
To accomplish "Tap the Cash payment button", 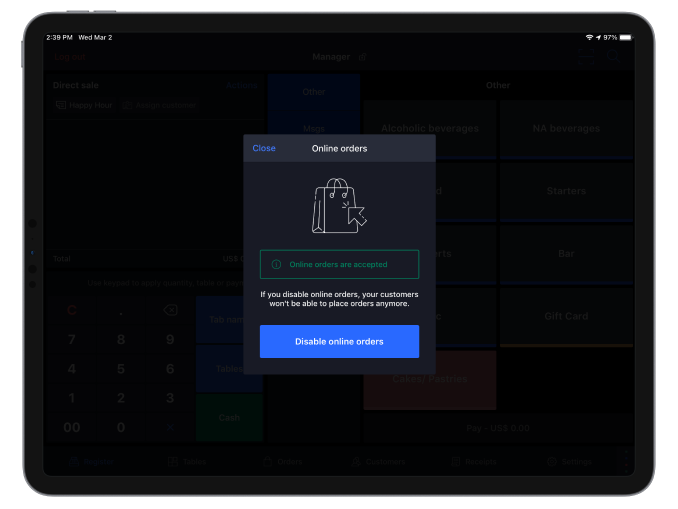I will click(x=229, y=418).
